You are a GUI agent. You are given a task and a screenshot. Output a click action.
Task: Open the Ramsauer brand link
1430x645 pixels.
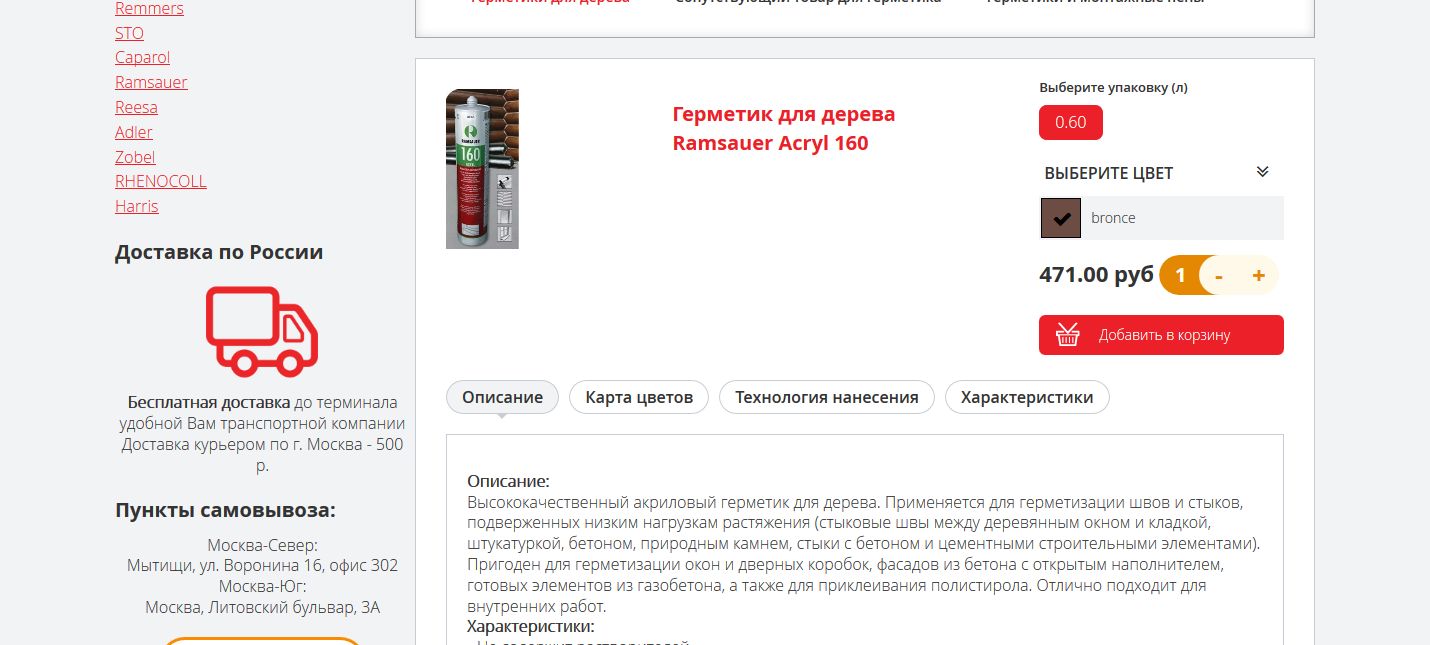(151, 82)
